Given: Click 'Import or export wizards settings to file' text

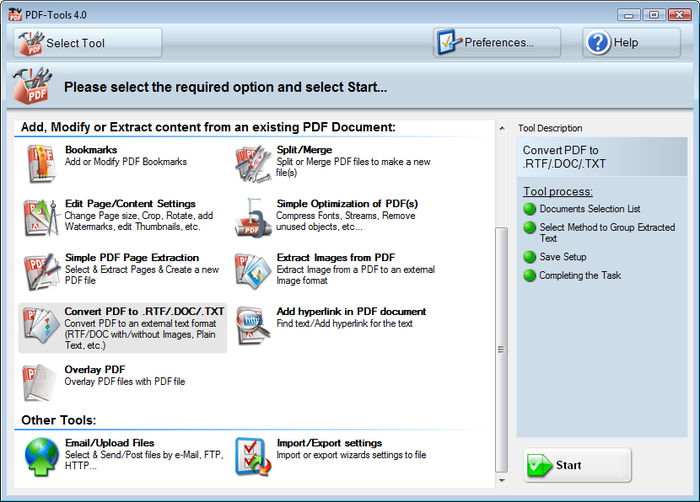Looking at the screenshot, I should click(351, 455).
